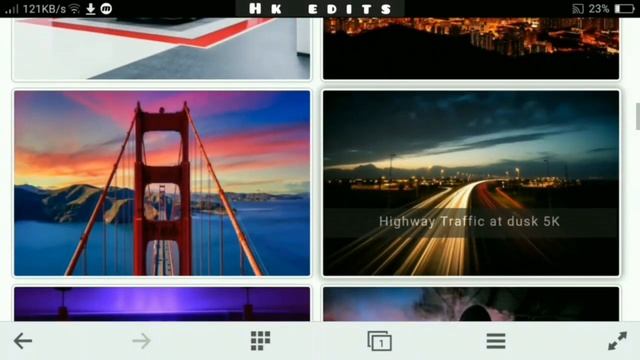
Task: Select the city lights at night wallpaper
Action: point(471,48)
